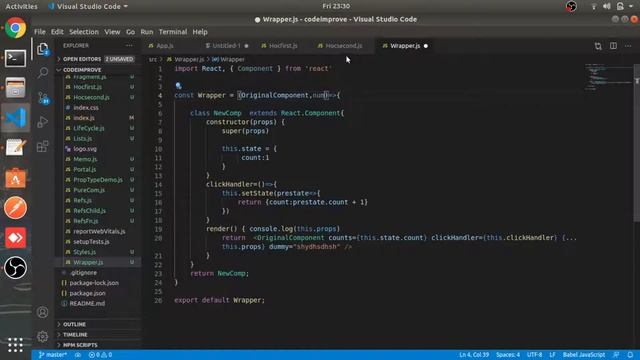Click errors and warnings count in status bar
Image resolution: width=640 pixels, height=360 pixels.
[100, 355]
